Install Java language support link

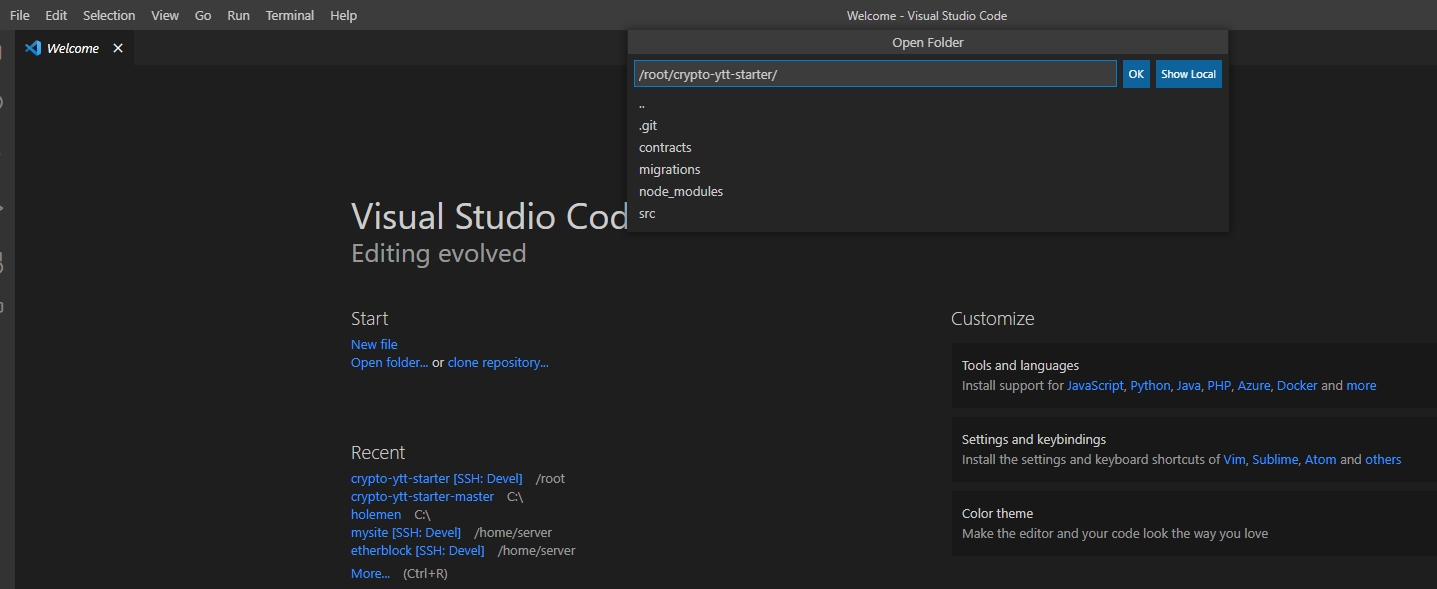pyautogui.click(x=1188, y=385)
